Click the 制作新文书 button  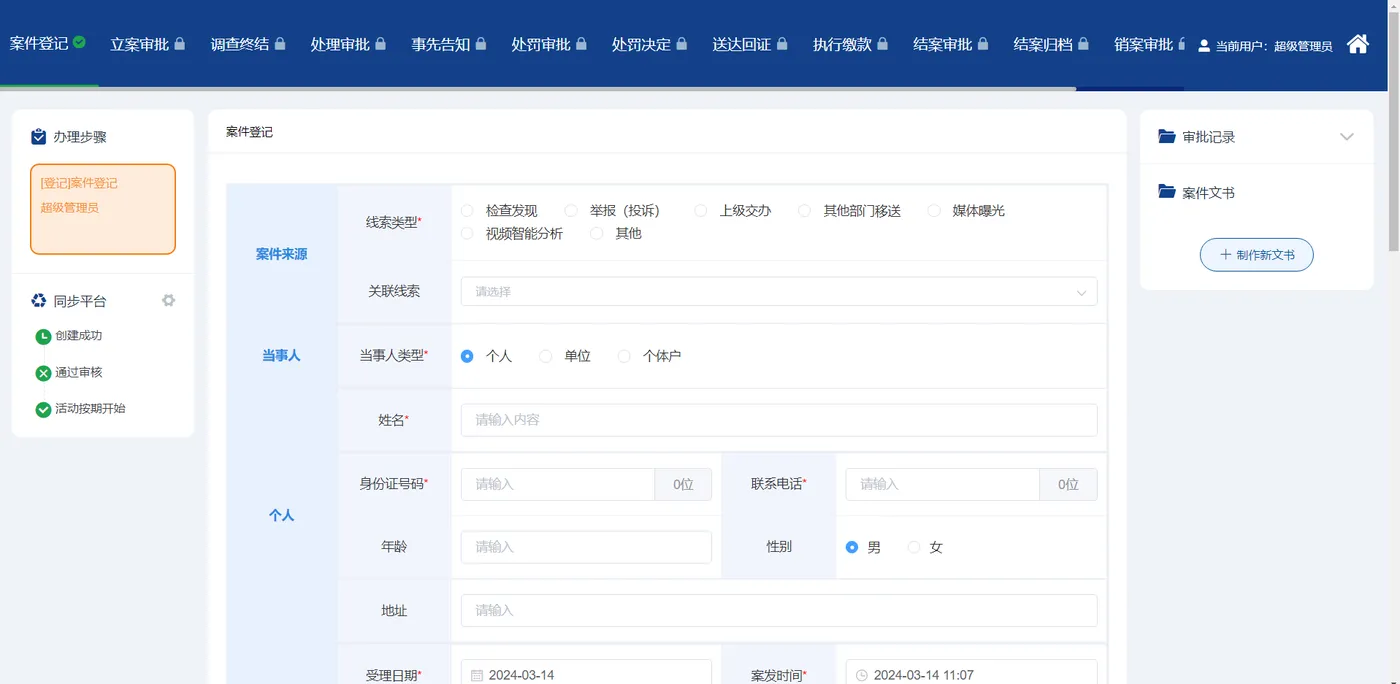(1256, 255)
